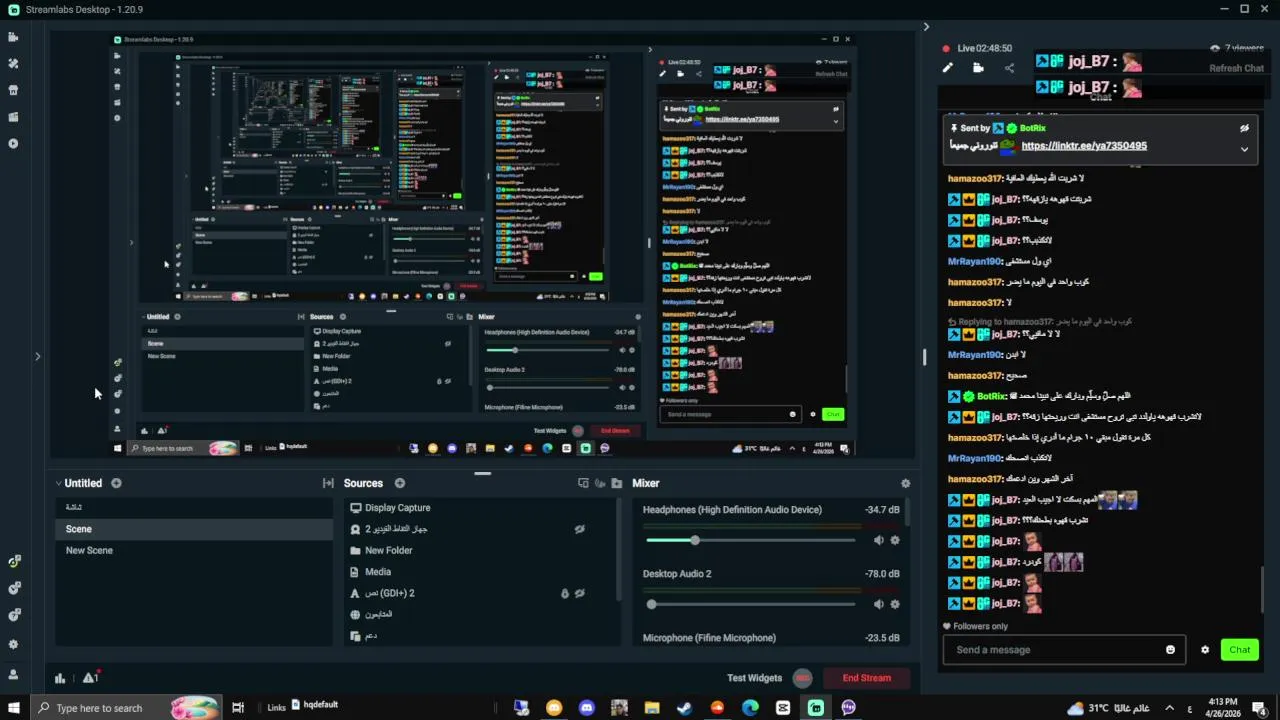The image size is (1280, 720).
Task: Open the settings gear in left sidebar
Action: 13,645
